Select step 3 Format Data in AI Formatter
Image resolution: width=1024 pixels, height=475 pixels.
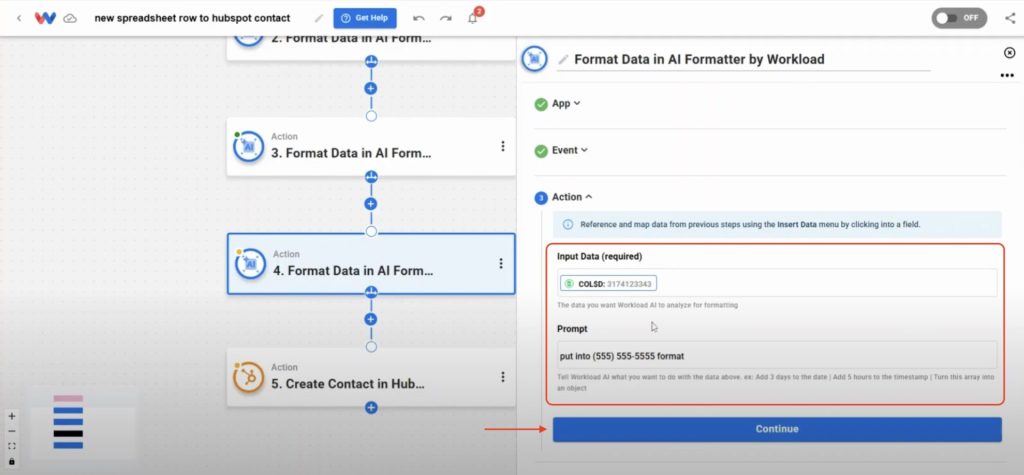[x=371, y=147]
